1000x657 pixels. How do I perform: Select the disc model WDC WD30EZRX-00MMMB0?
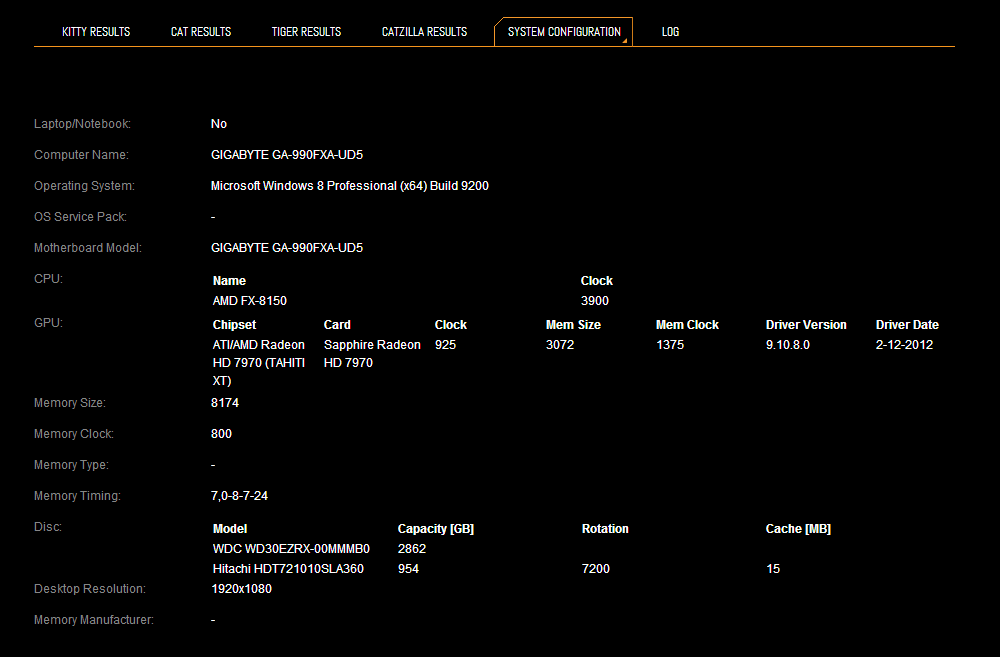[x=291, y=549]
